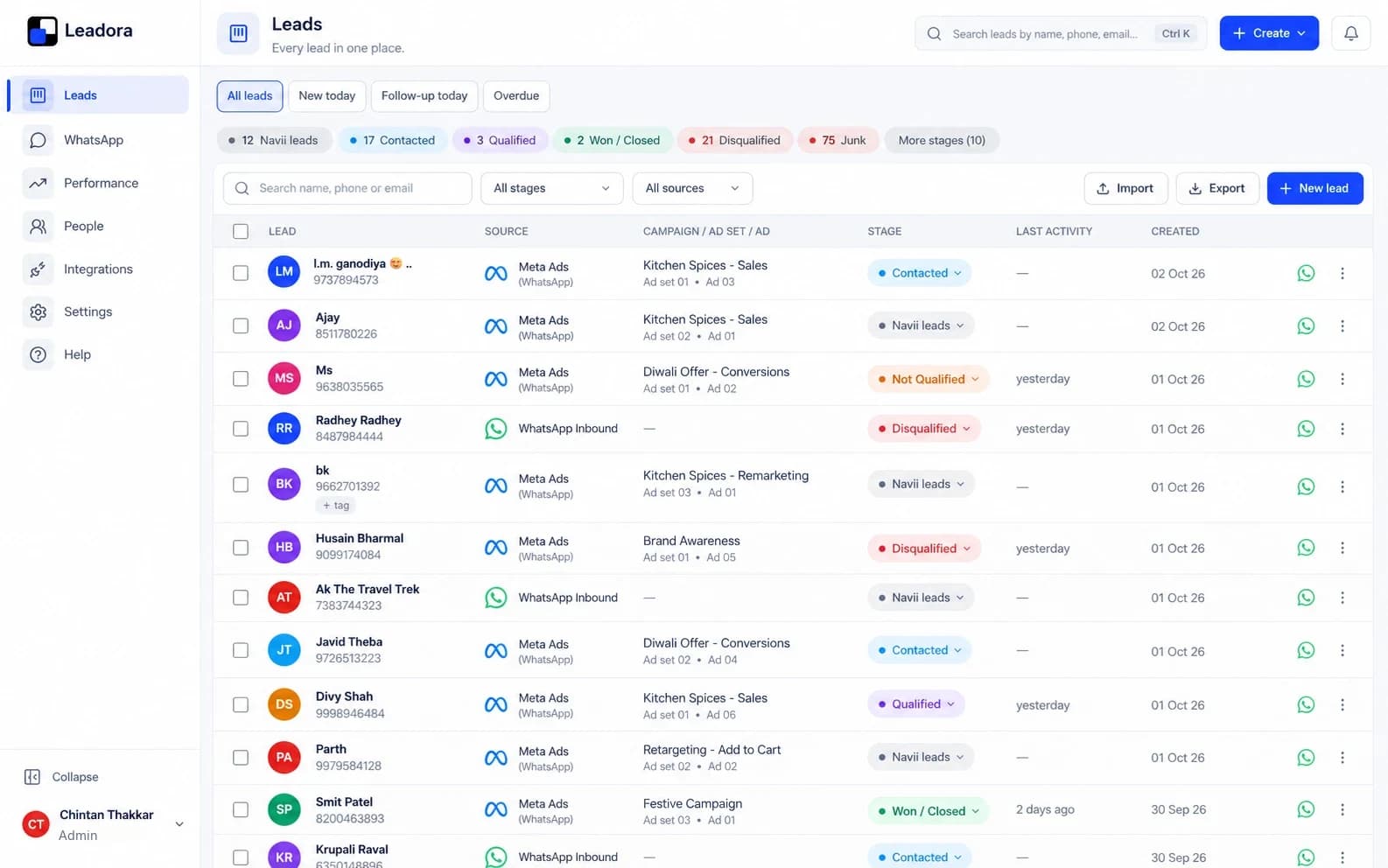This screenshot has height=868, width=1388.
Task: Go to Performance in the sidebar
Action: [98, 183]
